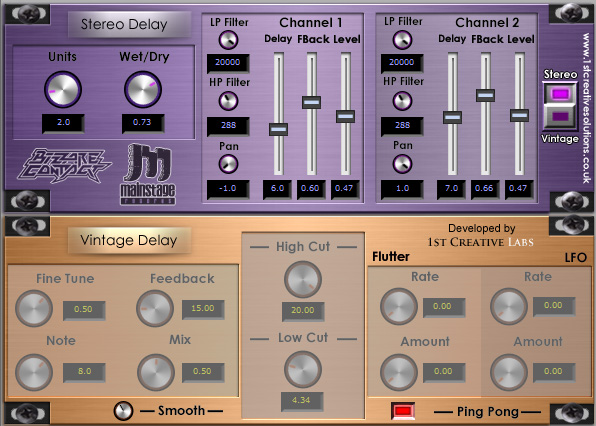The width and height of the screenshot is (596, 426).
Task: Click Channel 2 Pan knob
Action: (x=402, y=164)
